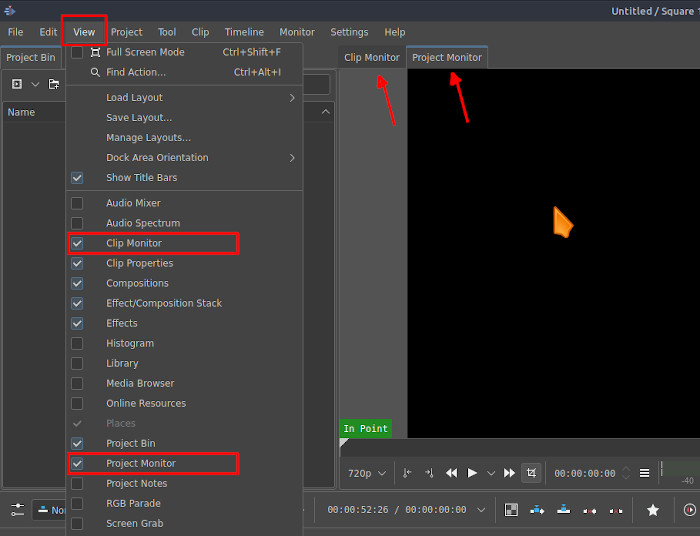Click the Kdenlive app icon in title bar
700x536 pixels.
coord(10,10)
